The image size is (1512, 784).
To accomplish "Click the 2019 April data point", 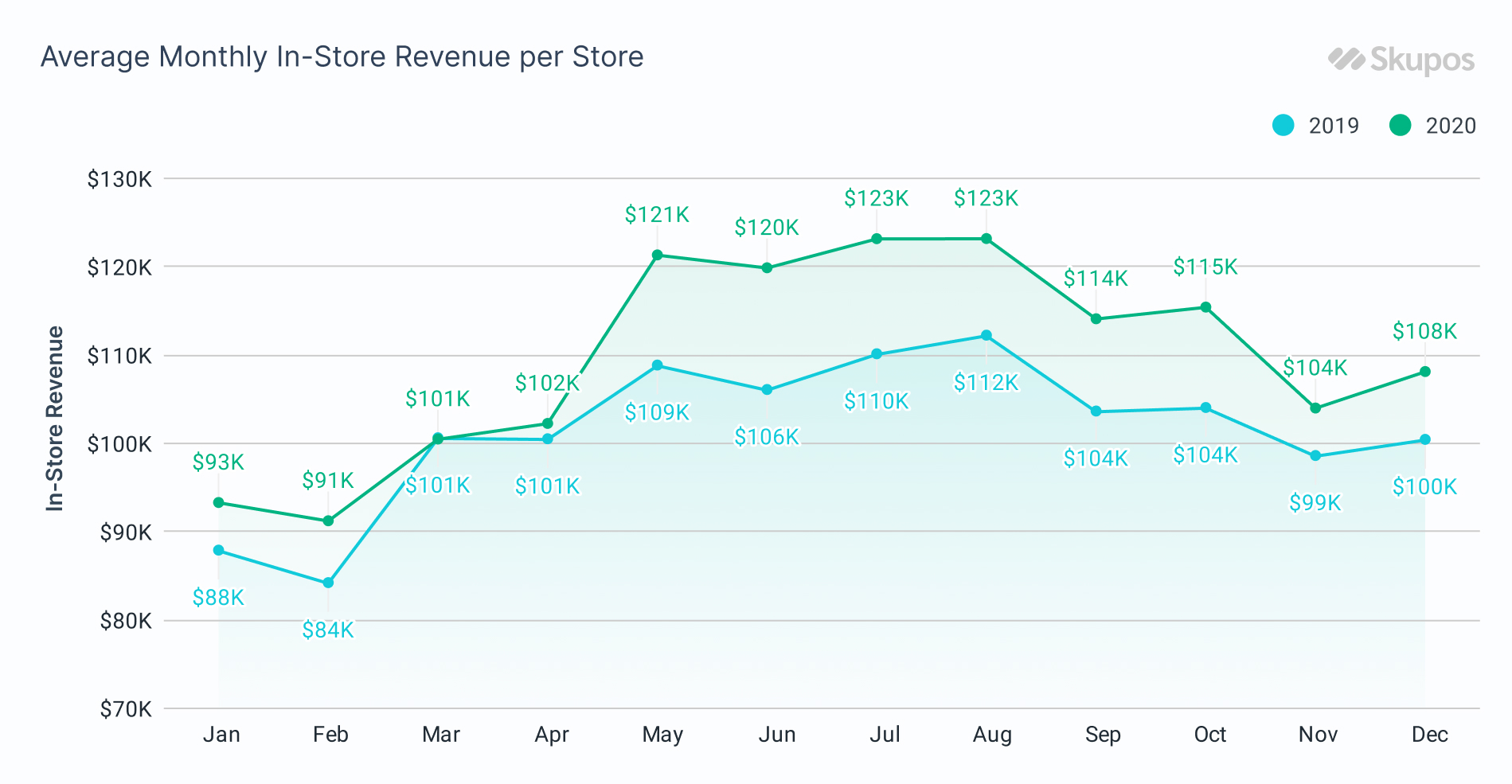I will tap(548, 439).
